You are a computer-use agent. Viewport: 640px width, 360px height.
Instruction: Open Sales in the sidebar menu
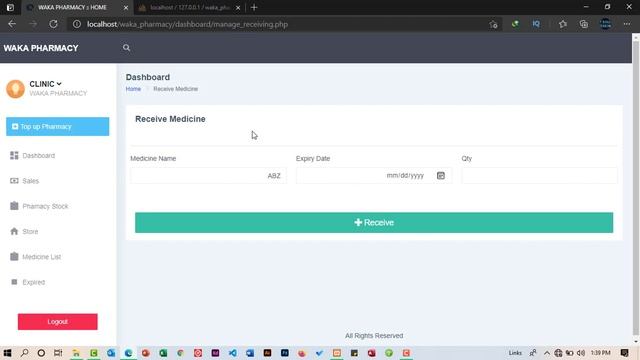(31, 181)
